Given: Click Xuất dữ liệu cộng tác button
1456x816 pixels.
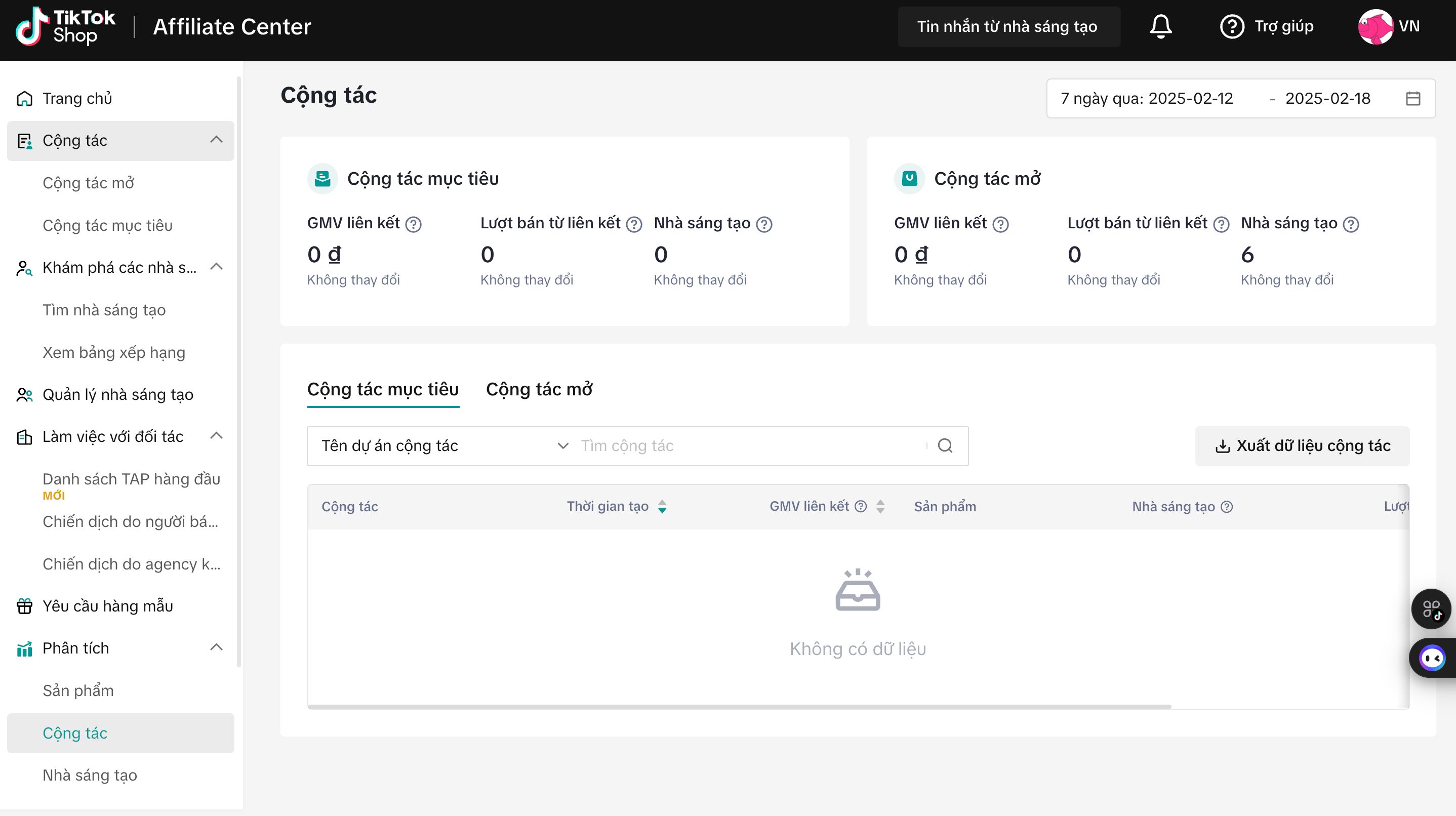Looking at the screenshot, I should coord(1302,446).
